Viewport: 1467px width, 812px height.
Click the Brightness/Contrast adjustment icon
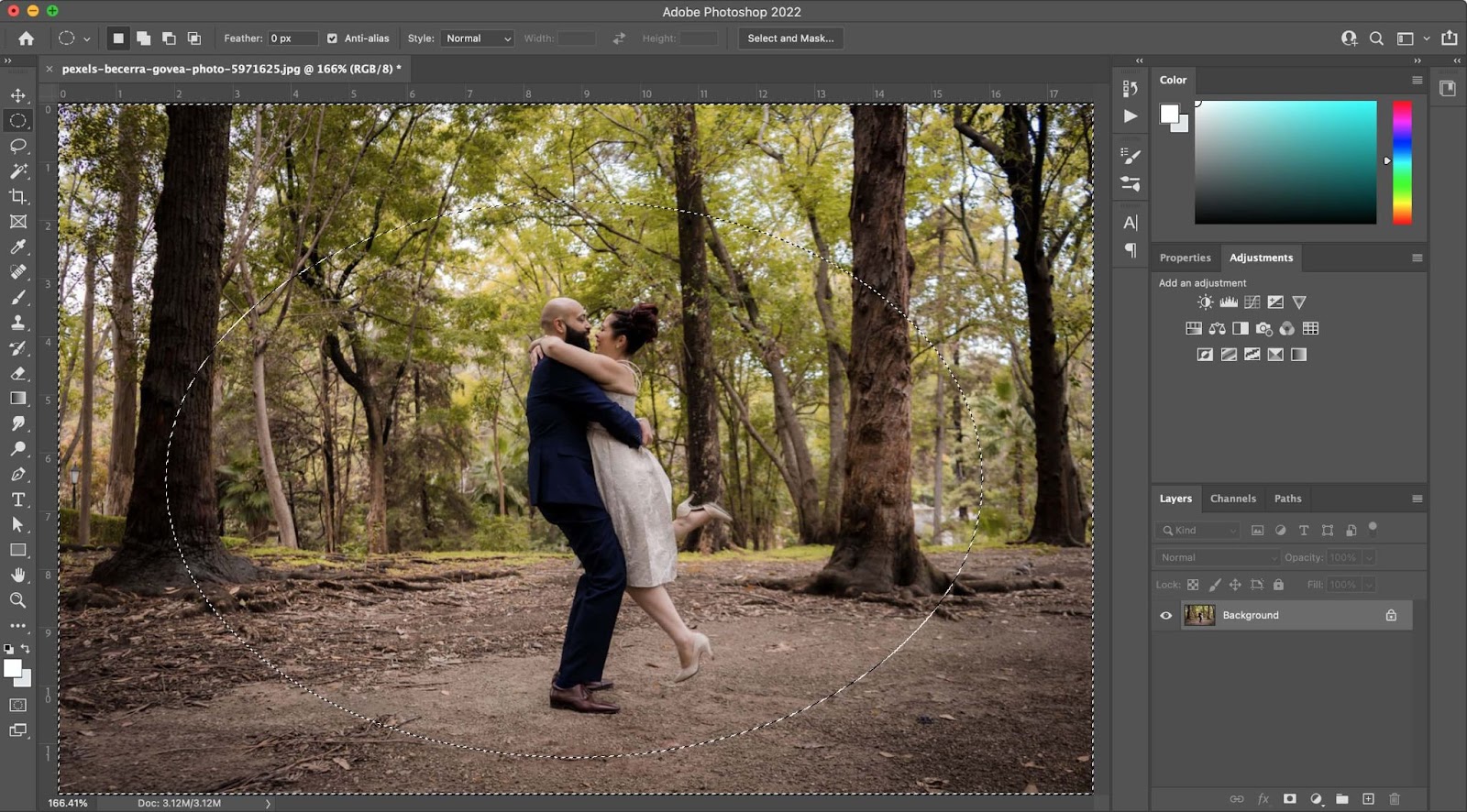(1205, 302)
